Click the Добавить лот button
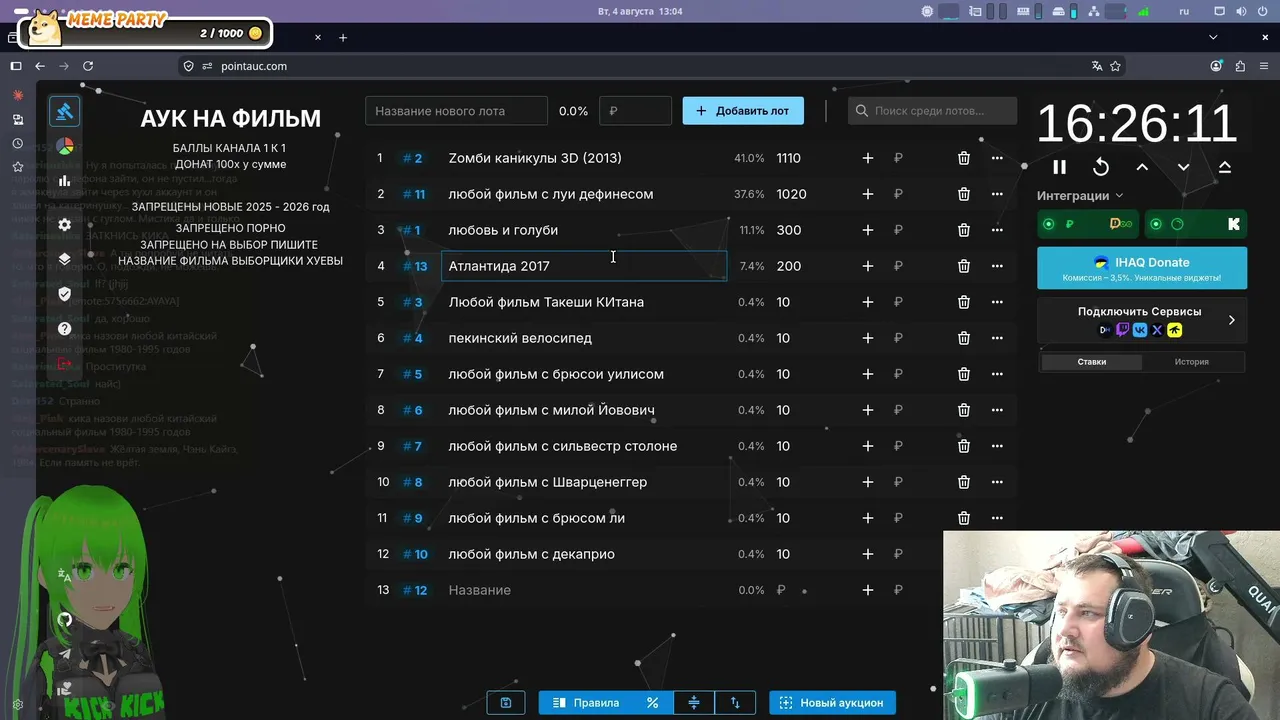The image size is (1280, 720). pyautogui.click(x=743, y=111)
